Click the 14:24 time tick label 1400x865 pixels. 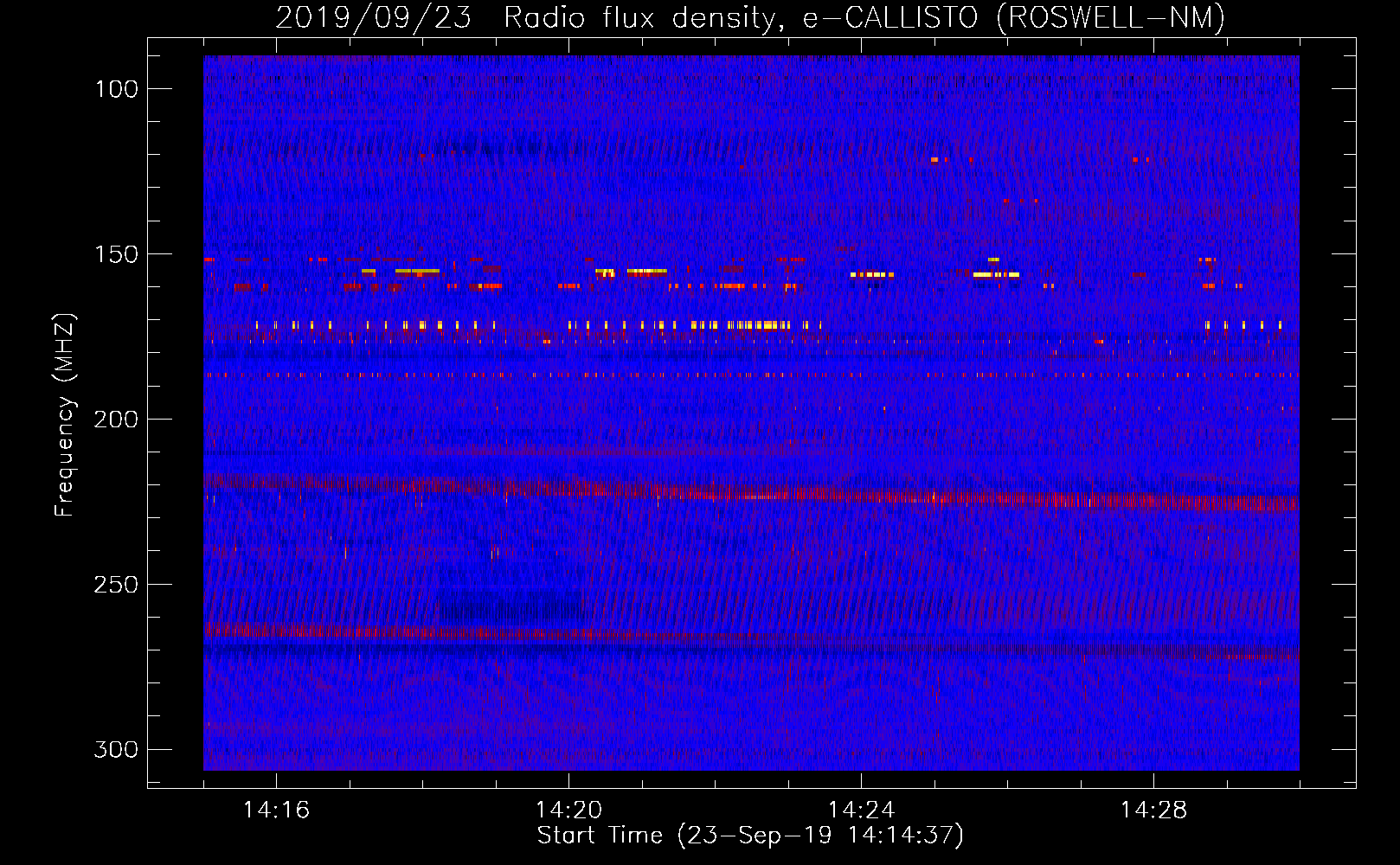coord(861,811)
